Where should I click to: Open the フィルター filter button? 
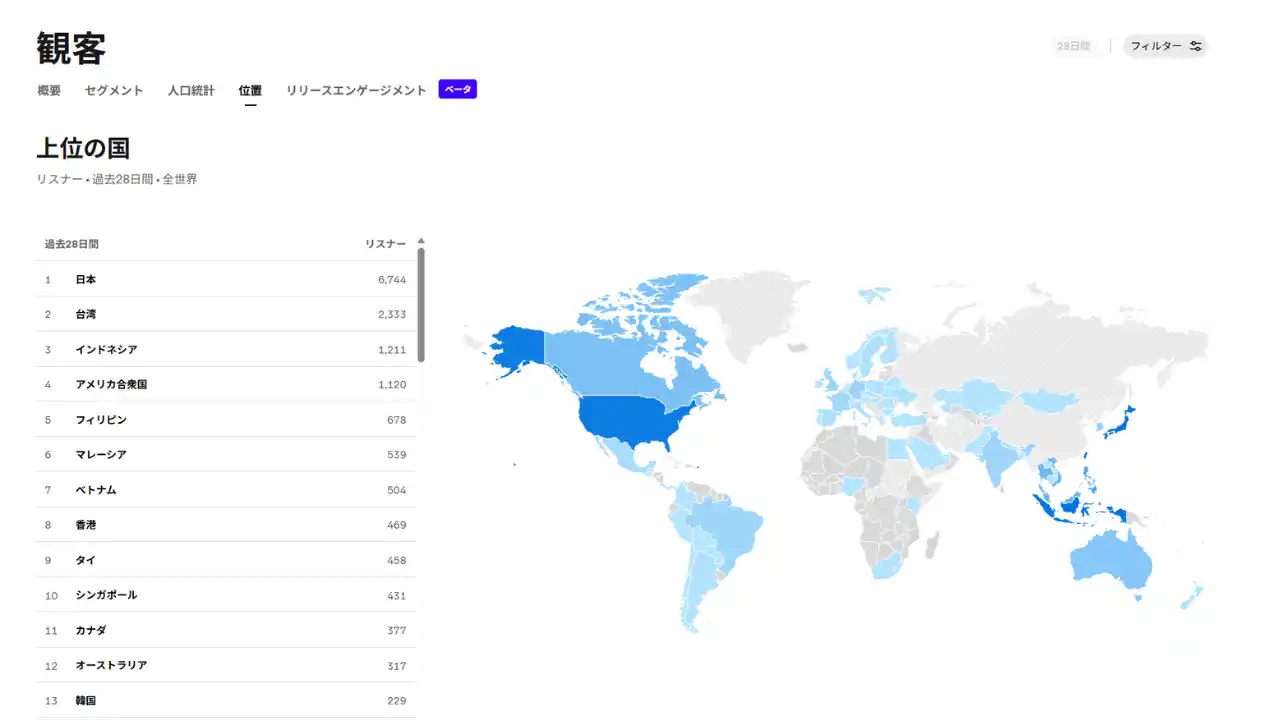tap(1165, 46)
